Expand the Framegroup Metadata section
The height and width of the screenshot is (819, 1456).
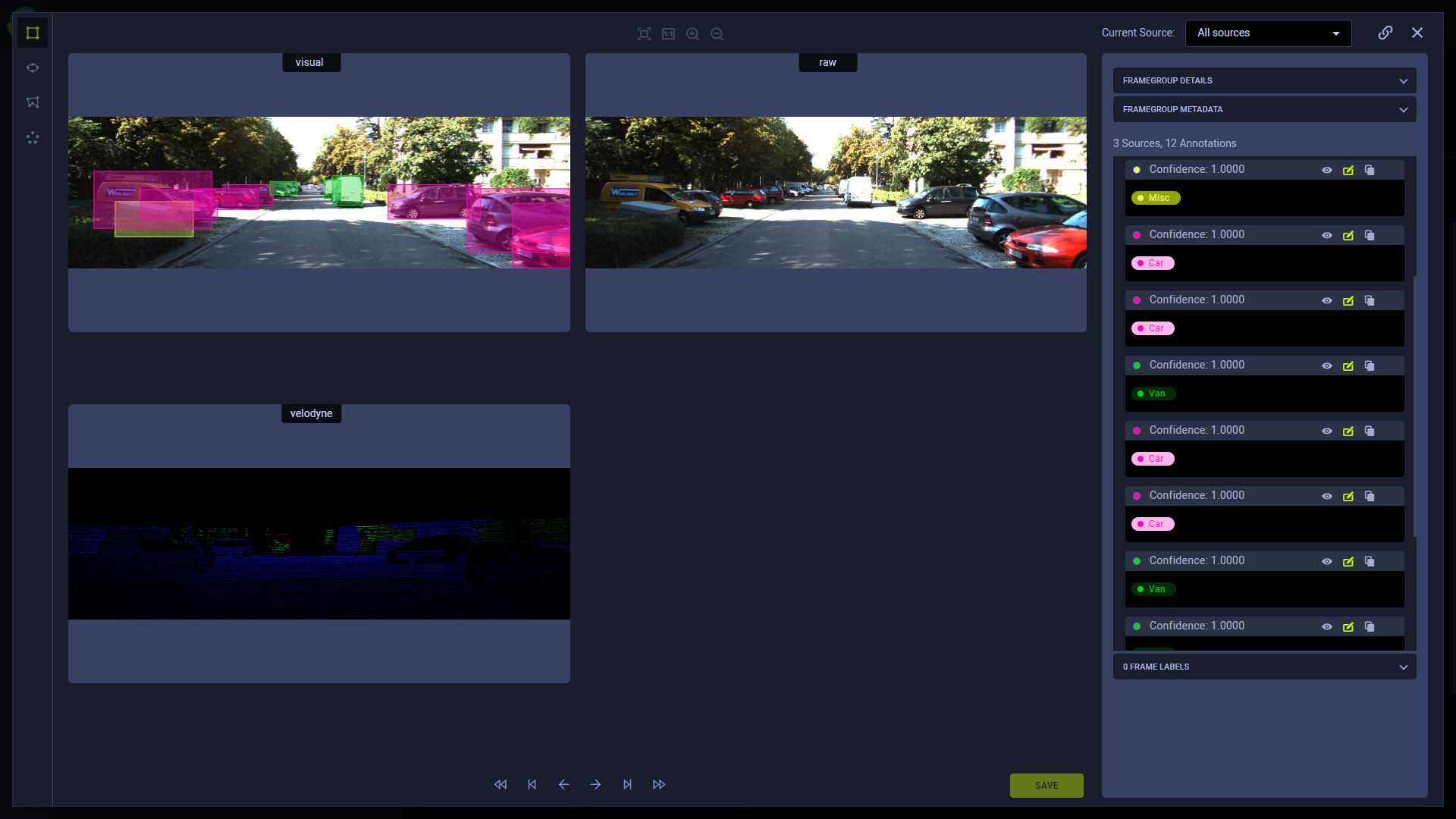(x=1264, y=109)
